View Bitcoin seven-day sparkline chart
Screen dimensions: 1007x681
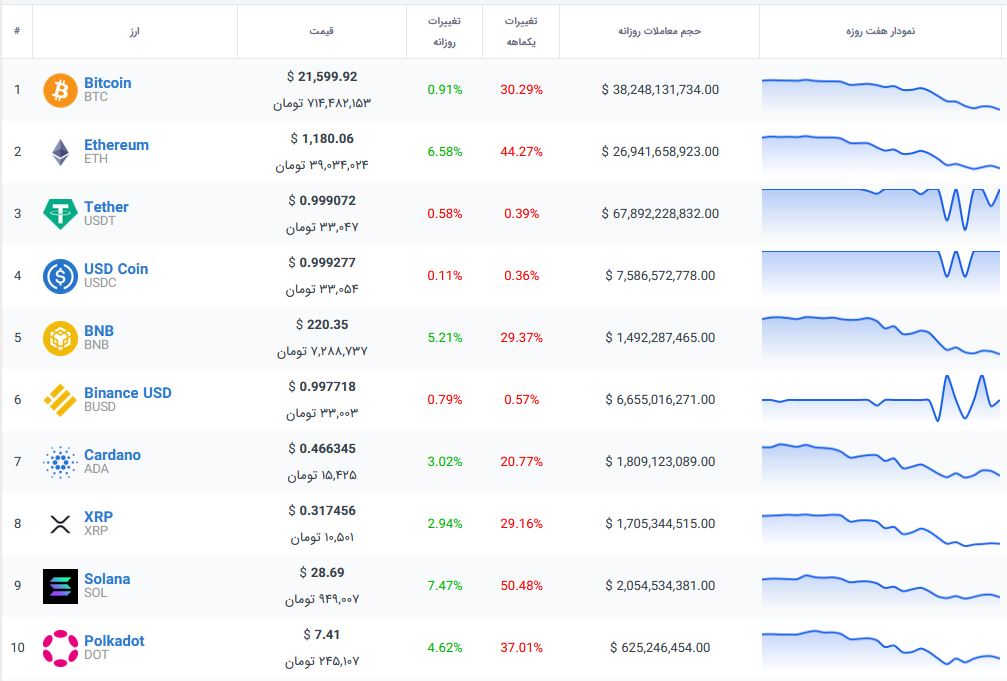(x=880, y=94)
